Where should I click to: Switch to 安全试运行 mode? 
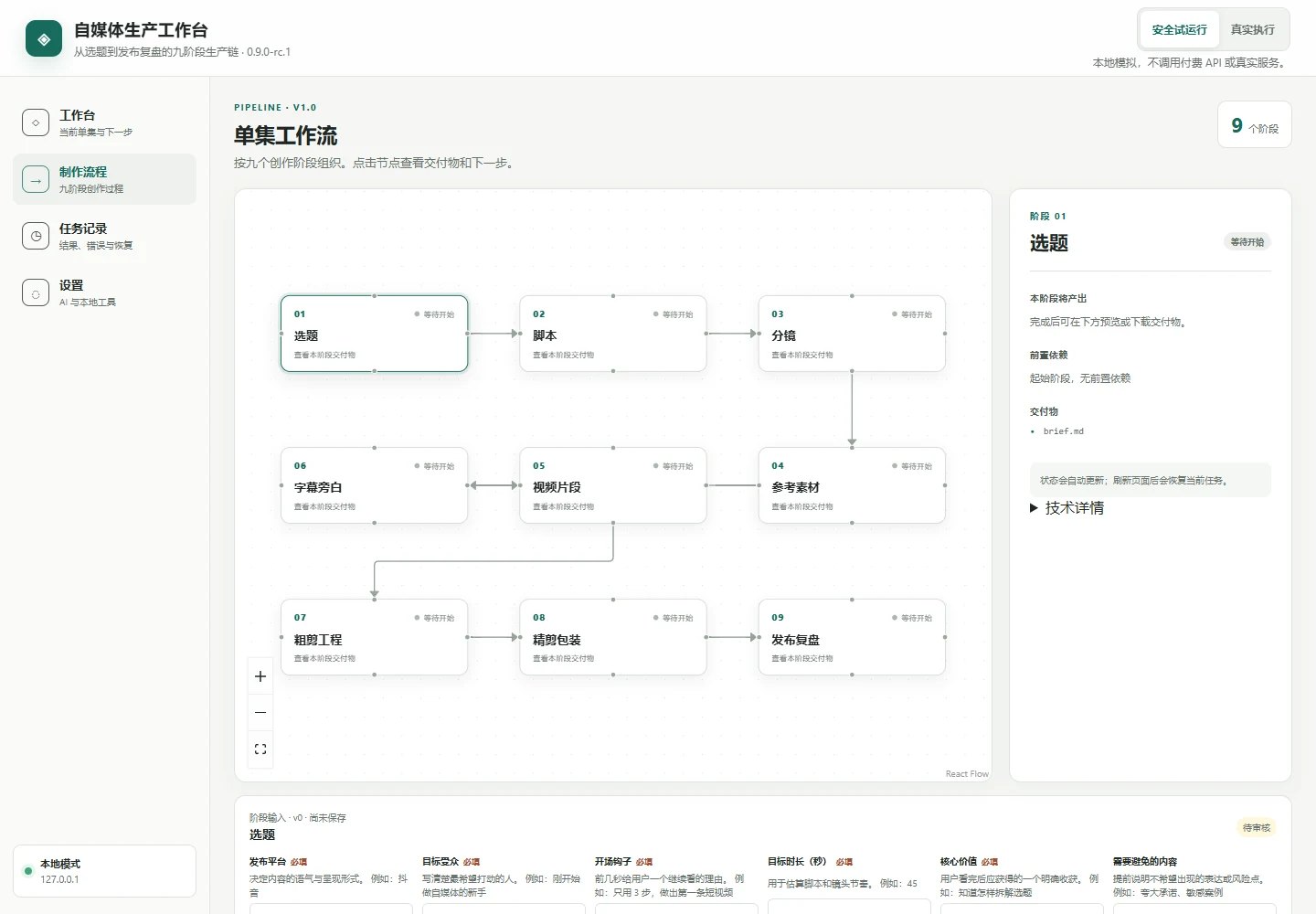(1179, 30)
